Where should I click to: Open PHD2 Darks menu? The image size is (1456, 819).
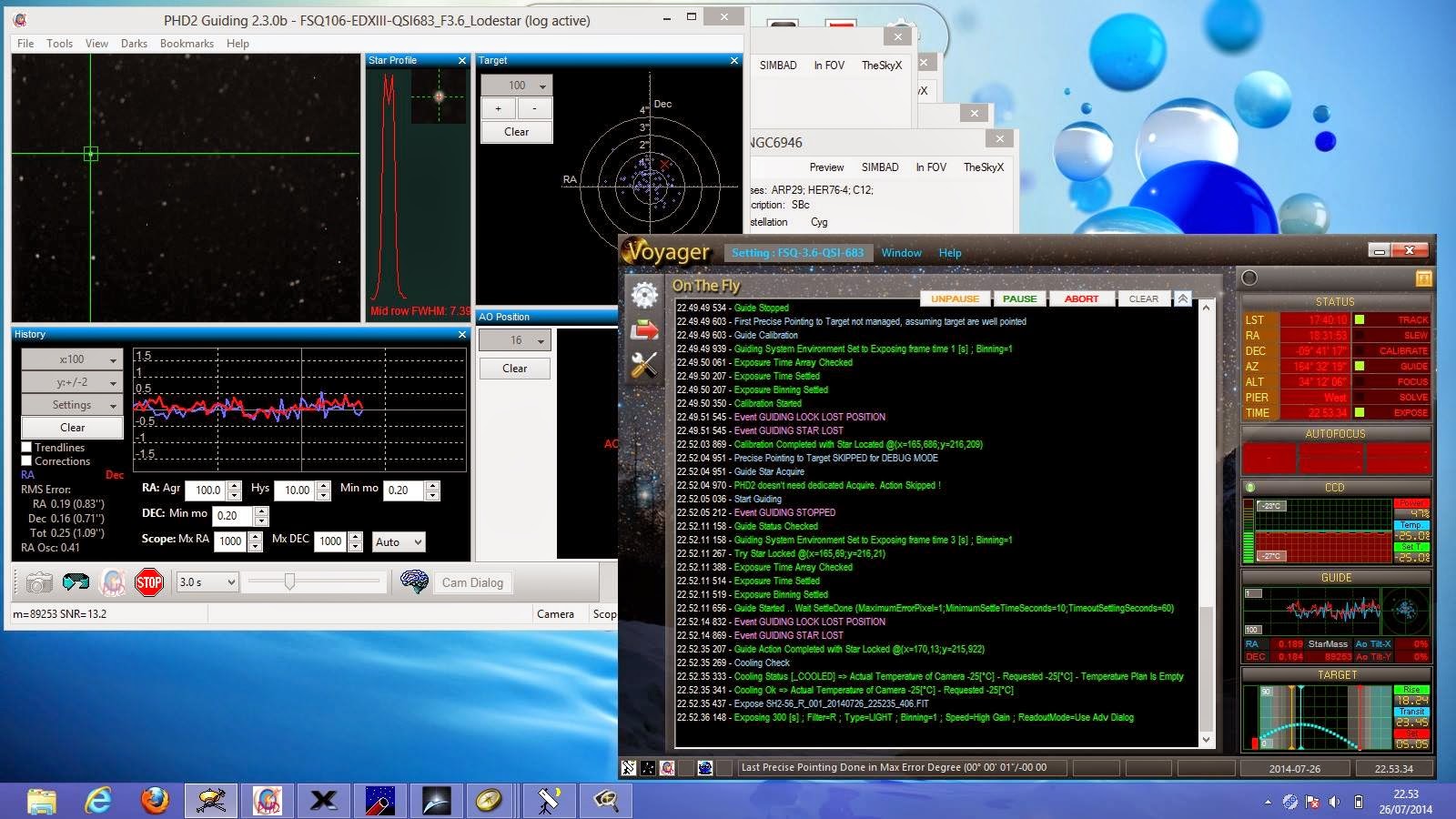[x=134, y=44]
